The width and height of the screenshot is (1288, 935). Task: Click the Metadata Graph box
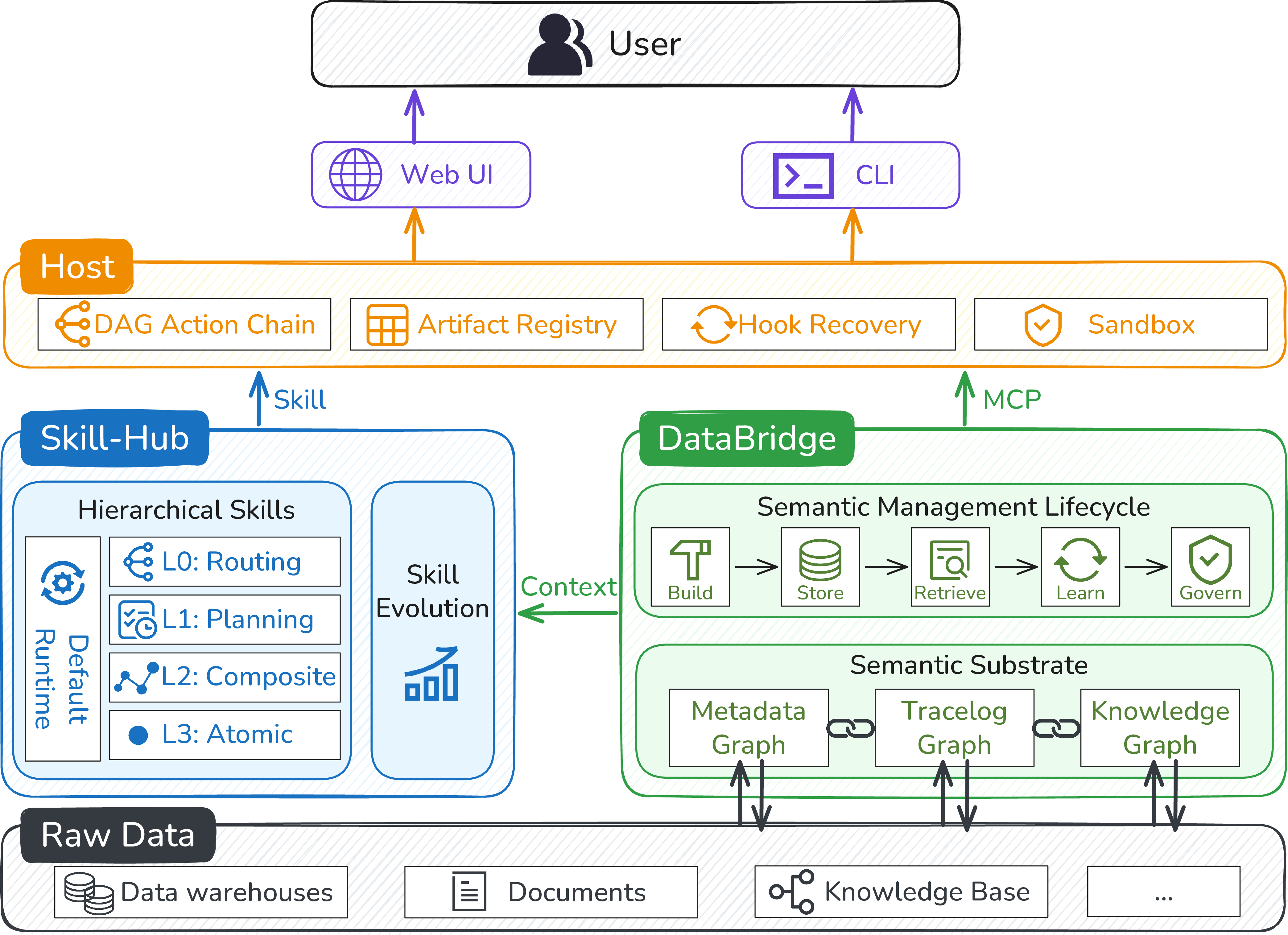[749, 728]
